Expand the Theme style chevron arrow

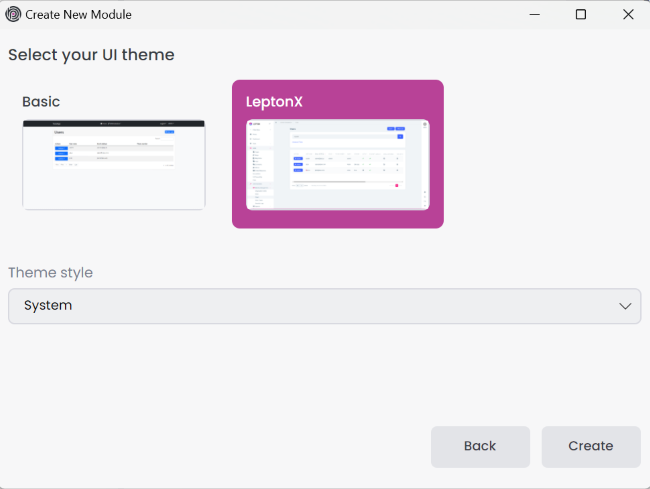625,306
